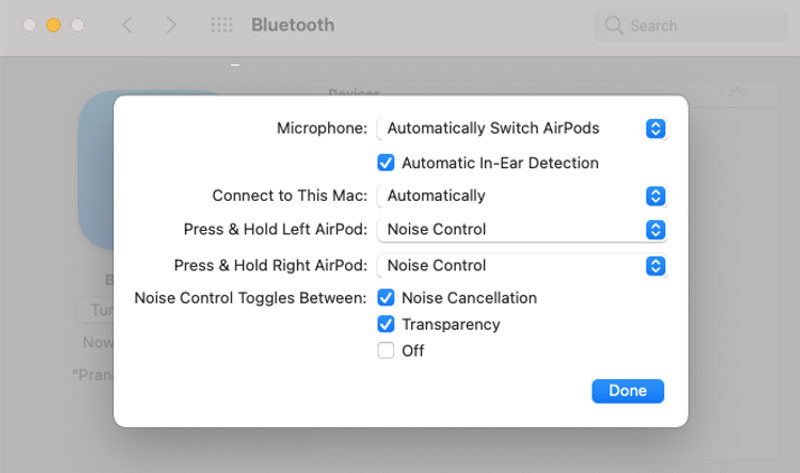Go back using the left chevron arrow
Screen dimensions: 800x473
pos(128,25)
